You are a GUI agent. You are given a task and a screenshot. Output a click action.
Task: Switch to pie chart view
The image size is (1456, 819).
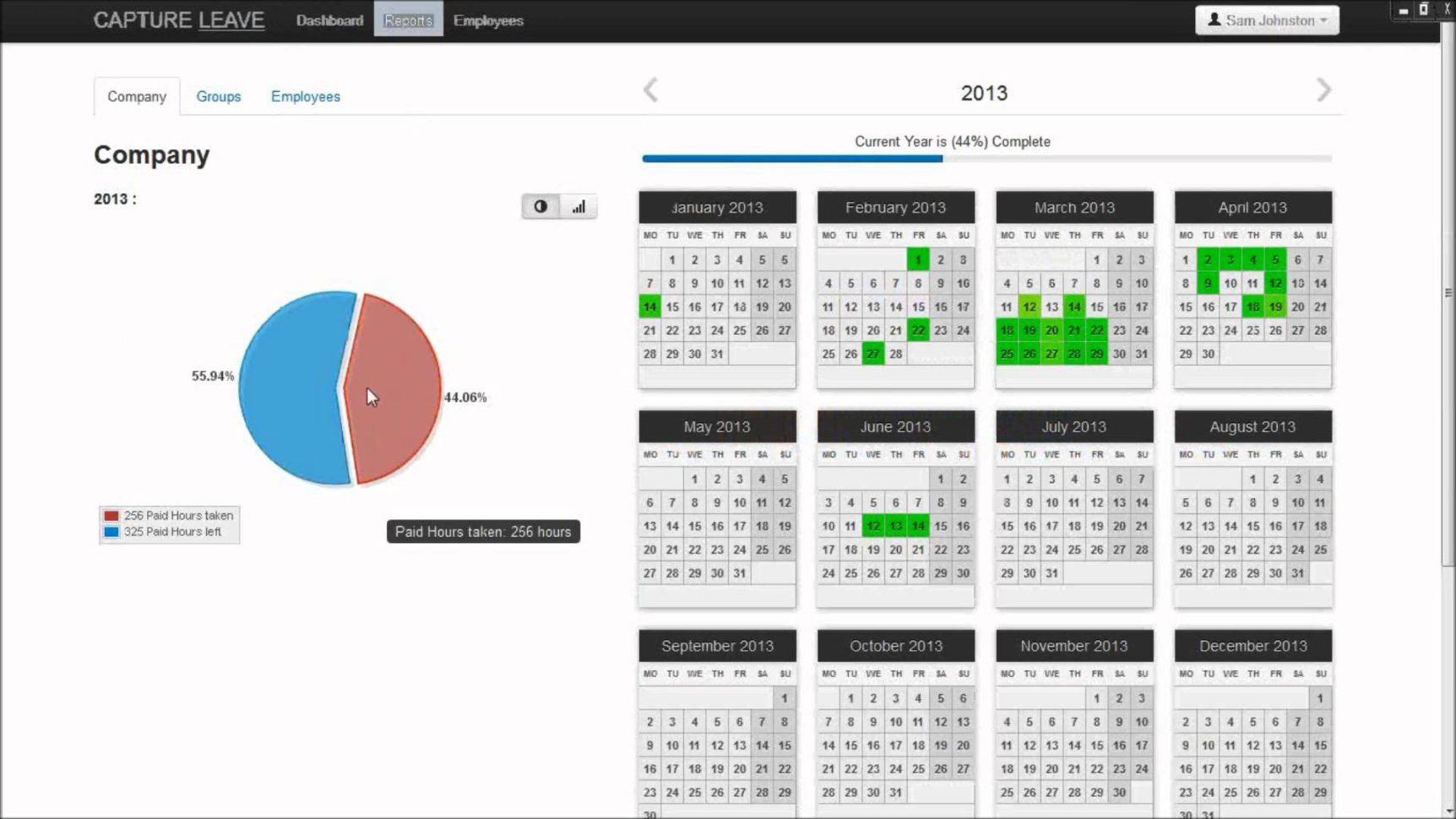[541, 207]
